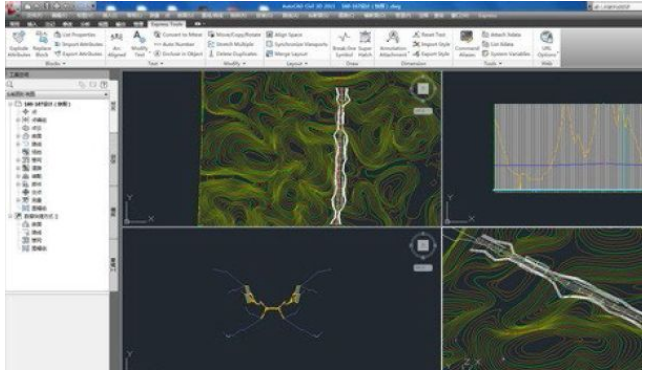Open the URL Options tool
Image resolution: width=649 pixels, height=374 pixels.
tap(547, 44)
